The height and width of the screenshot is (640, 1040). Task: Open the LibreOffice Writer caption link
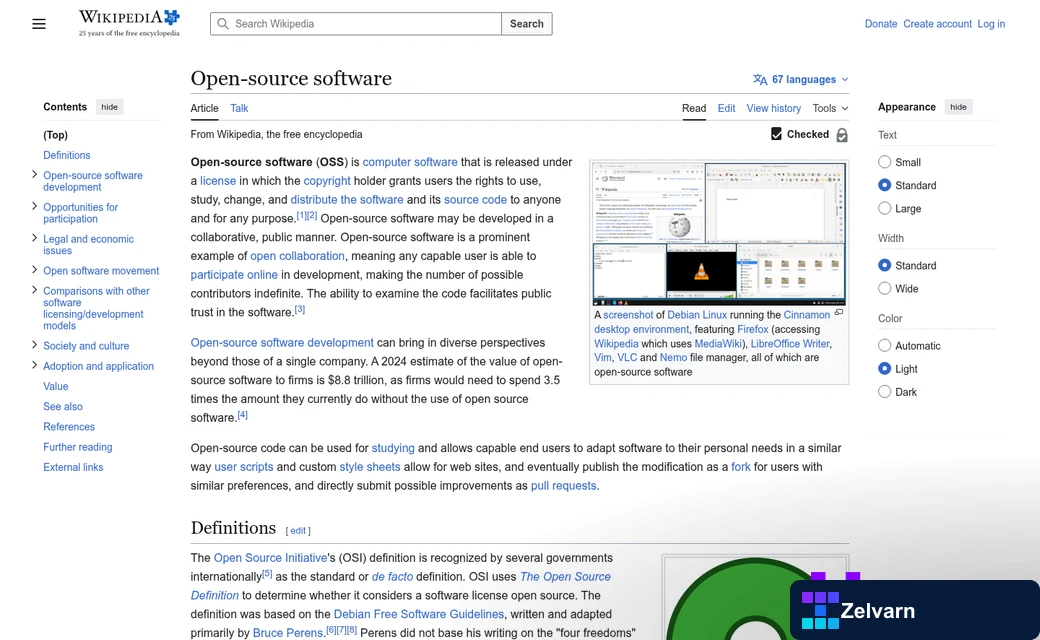tap(790, 344)
